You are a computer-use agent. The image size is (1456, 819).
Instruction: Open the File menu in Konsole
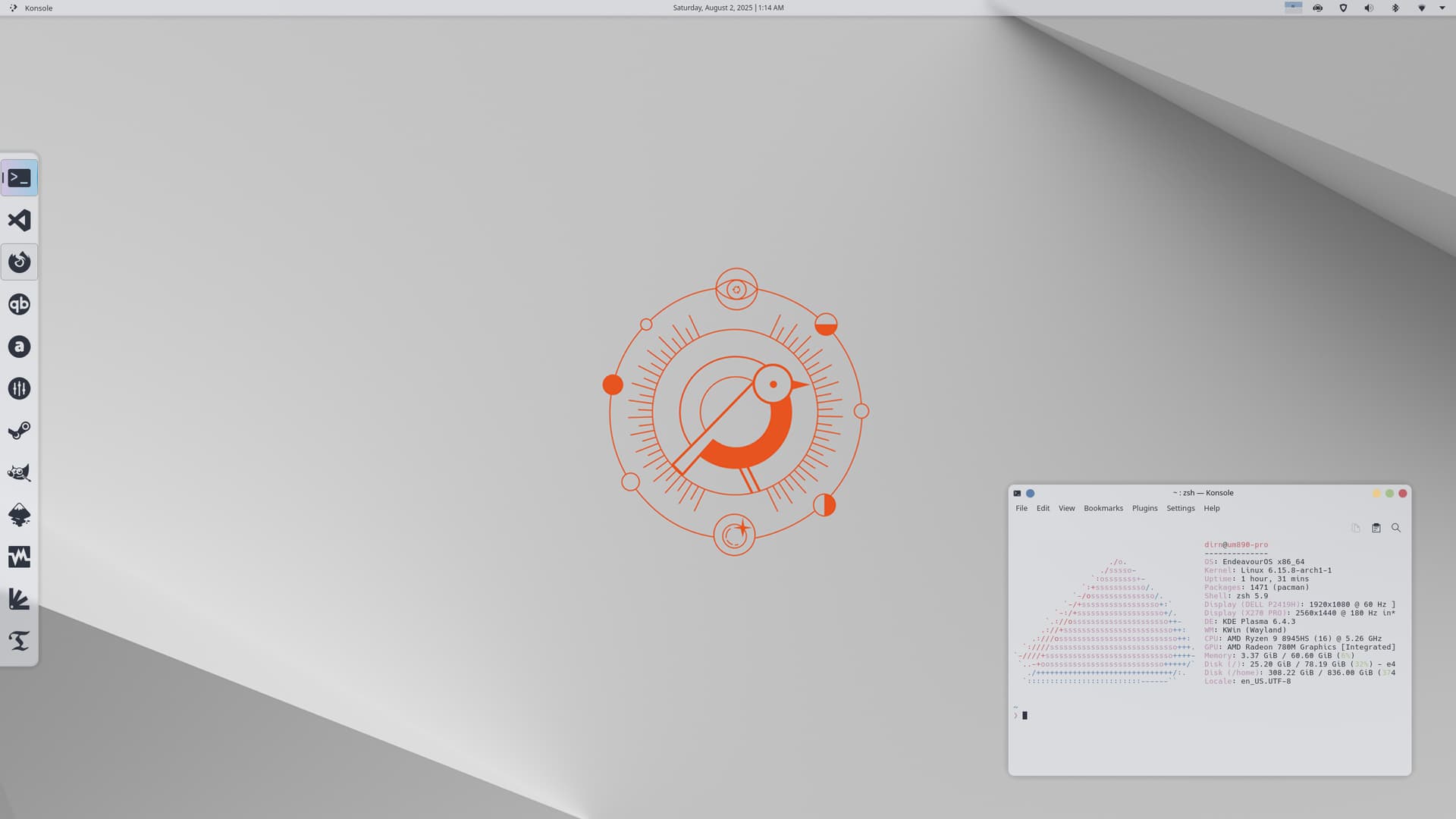tap(1021, 508)
